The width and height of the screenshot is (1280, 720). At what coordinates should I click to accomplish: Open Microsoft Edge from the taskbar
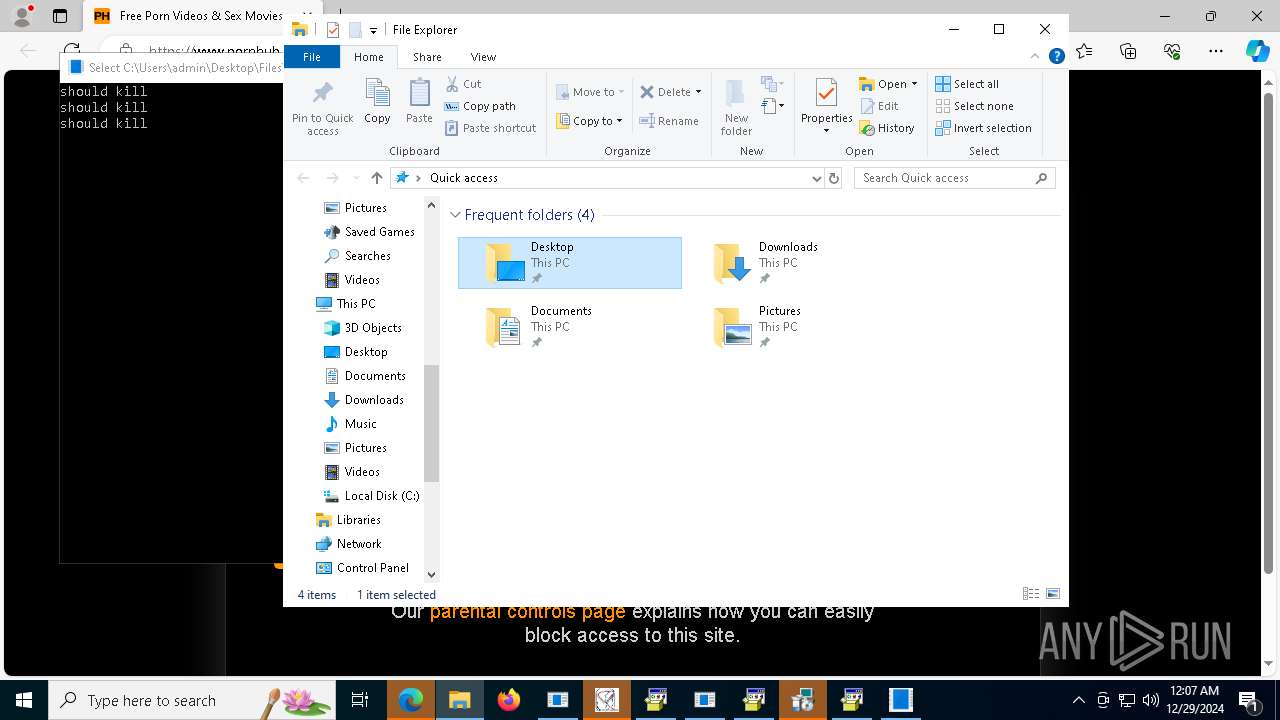pyautogui.click(x=411, y=700)
